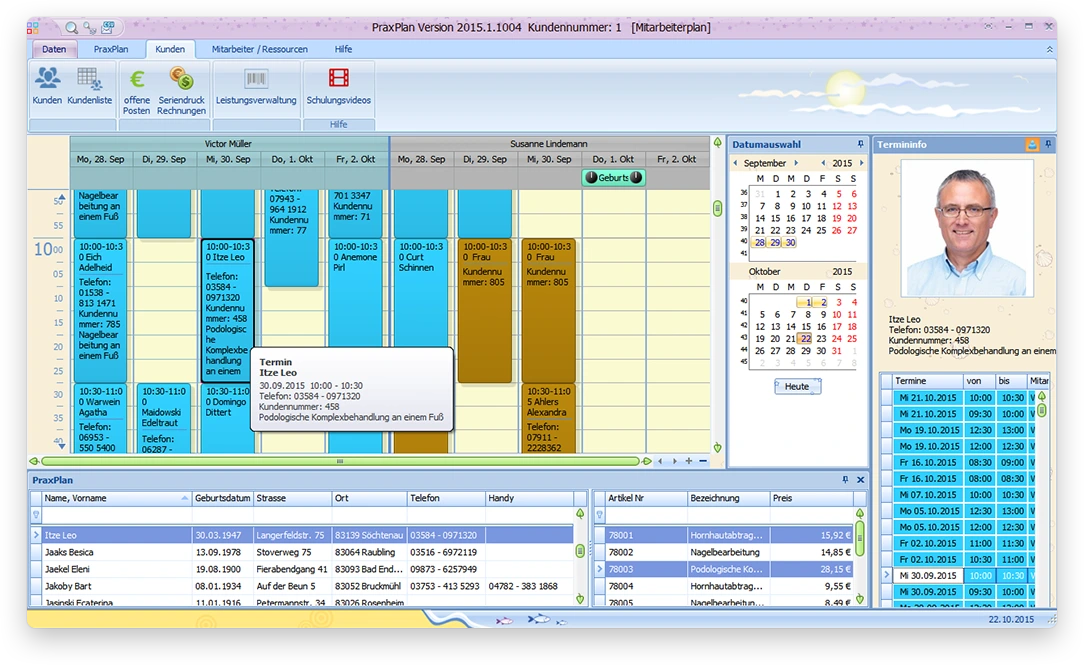Click the Heute button
This screenshot has height=665, width=1084.
pos(797,386)
